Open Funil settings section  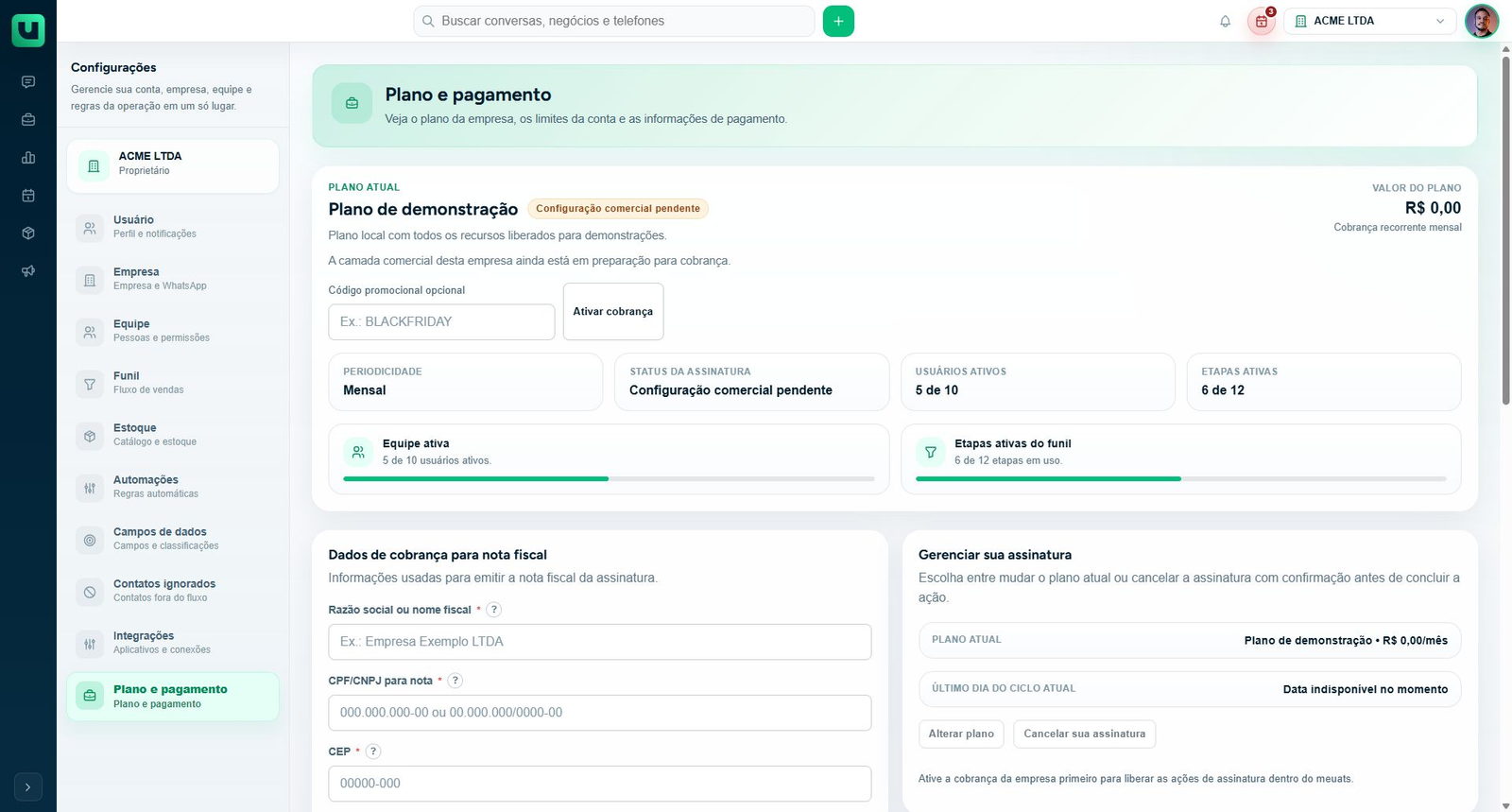173,383
